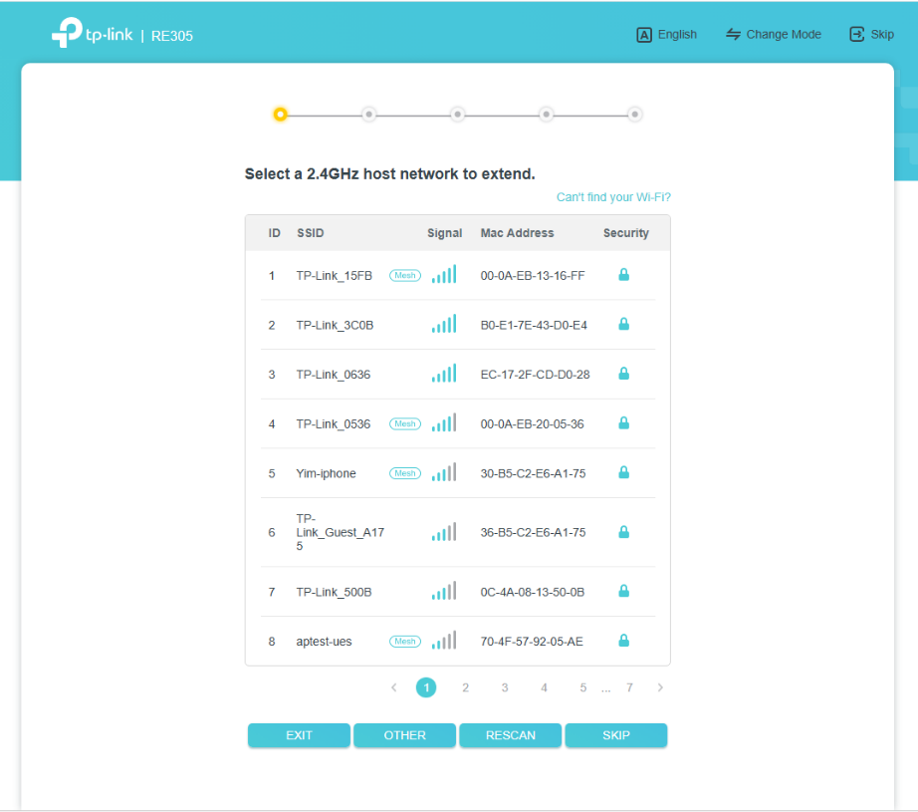
Task: Click lock icon for TP-Link_0636
Action: coord(624,374)
